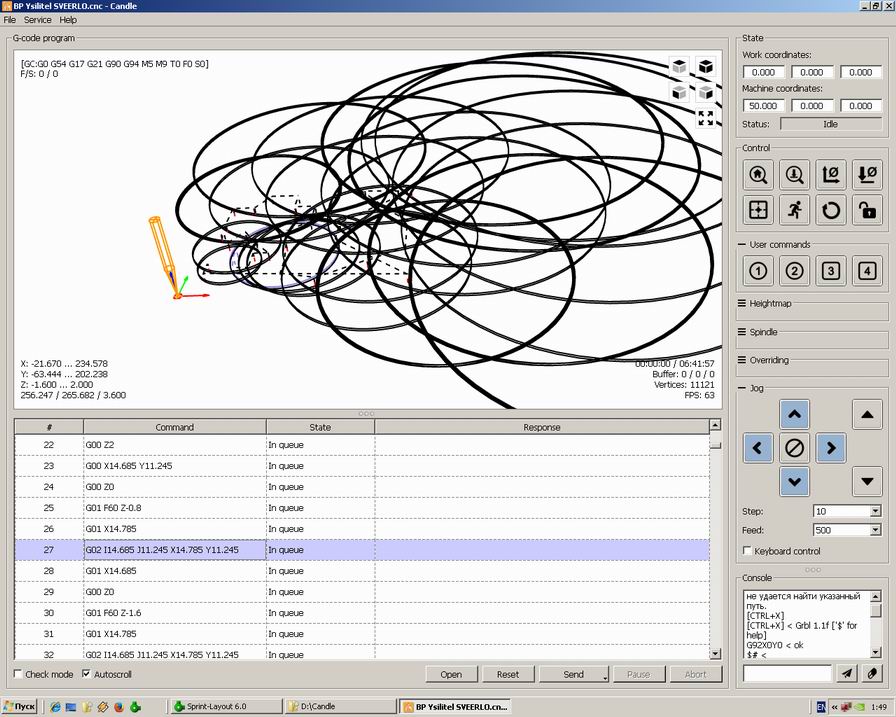Click the circular-arrow Reset icon in Control
Viewport: 896px width, 717px height.
(831, 210)
